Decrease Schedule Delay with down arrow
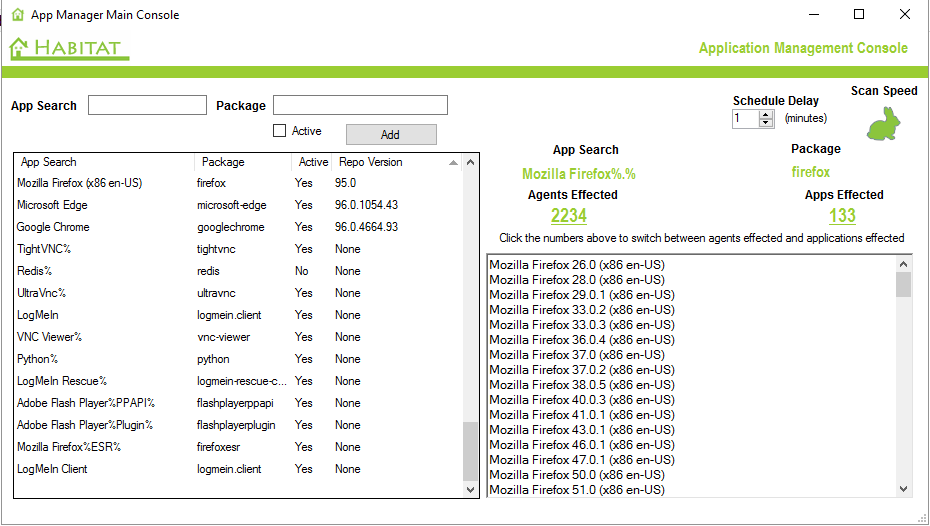 [766, 123]
